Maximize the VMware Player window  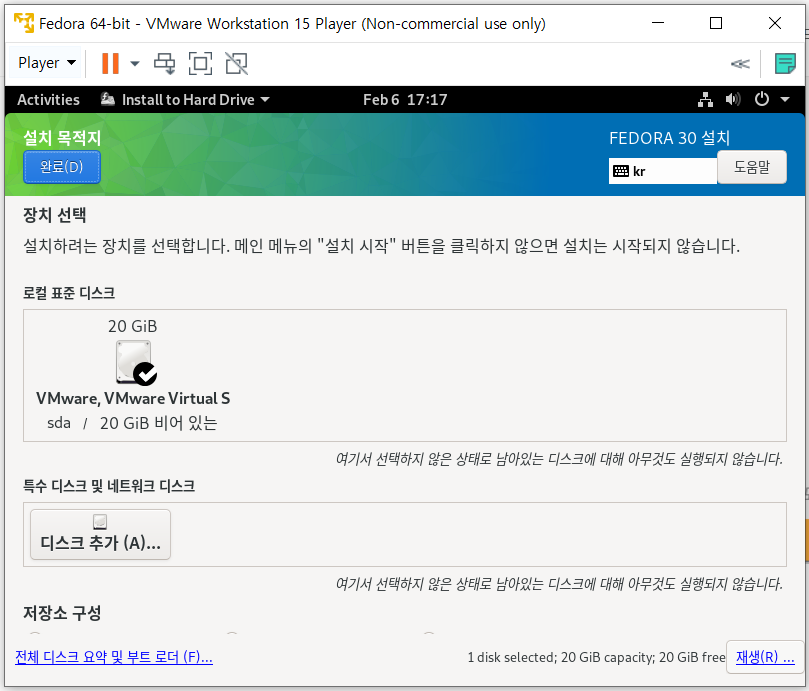[x=716, y=23]
